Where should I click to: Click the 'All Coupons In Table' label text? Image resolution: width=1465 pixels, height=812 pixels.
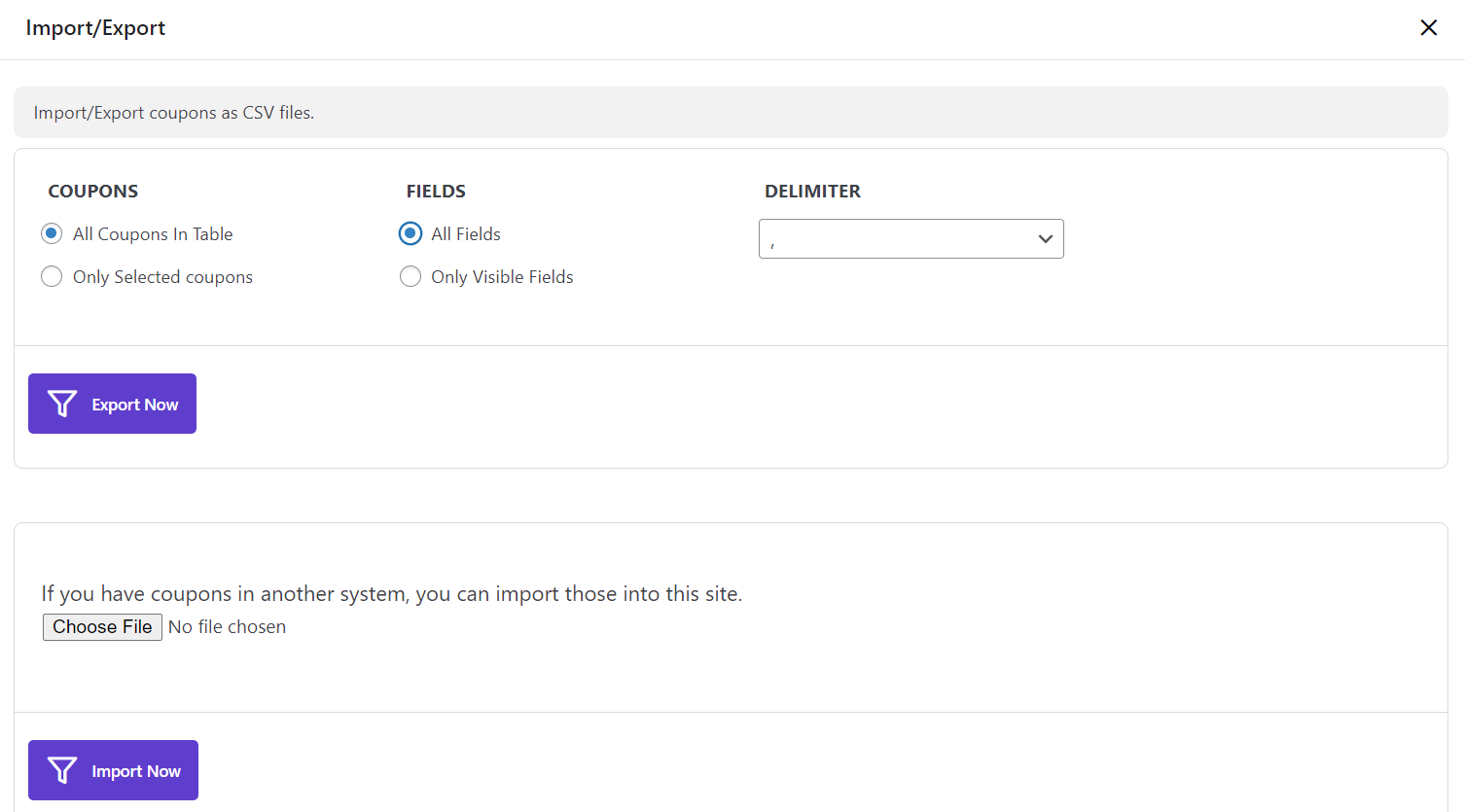coord(153,234)
